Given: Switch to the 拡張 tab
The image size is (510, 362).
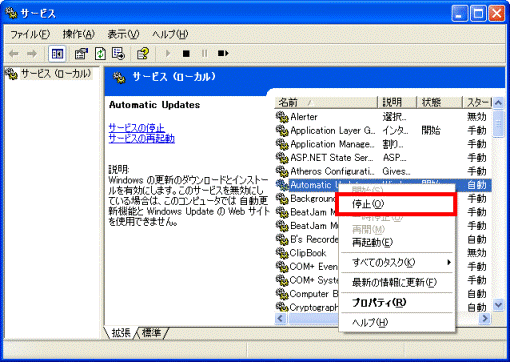Looking at the screenshot, I should [x=121, y=332].
